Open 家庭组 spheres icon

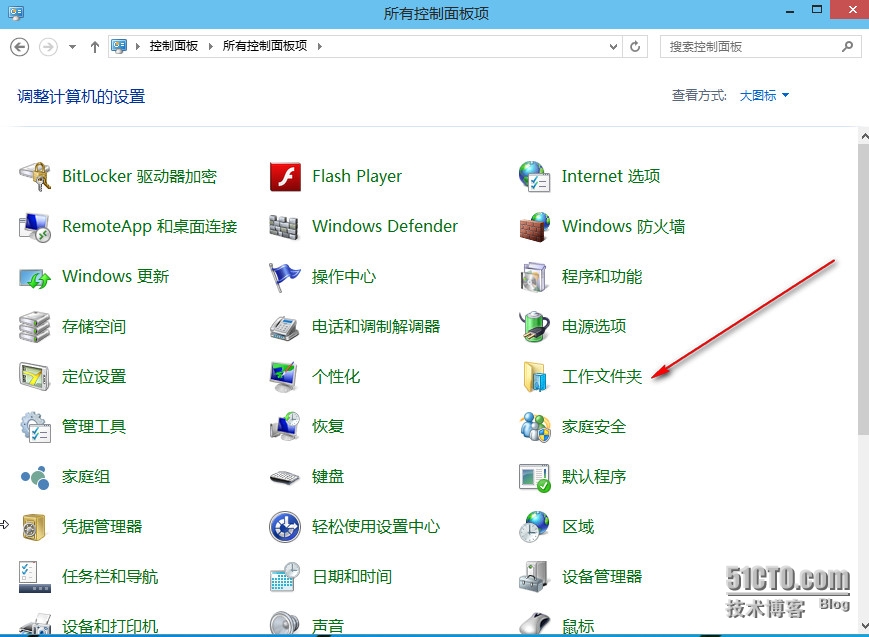click(x=35, y=477)
